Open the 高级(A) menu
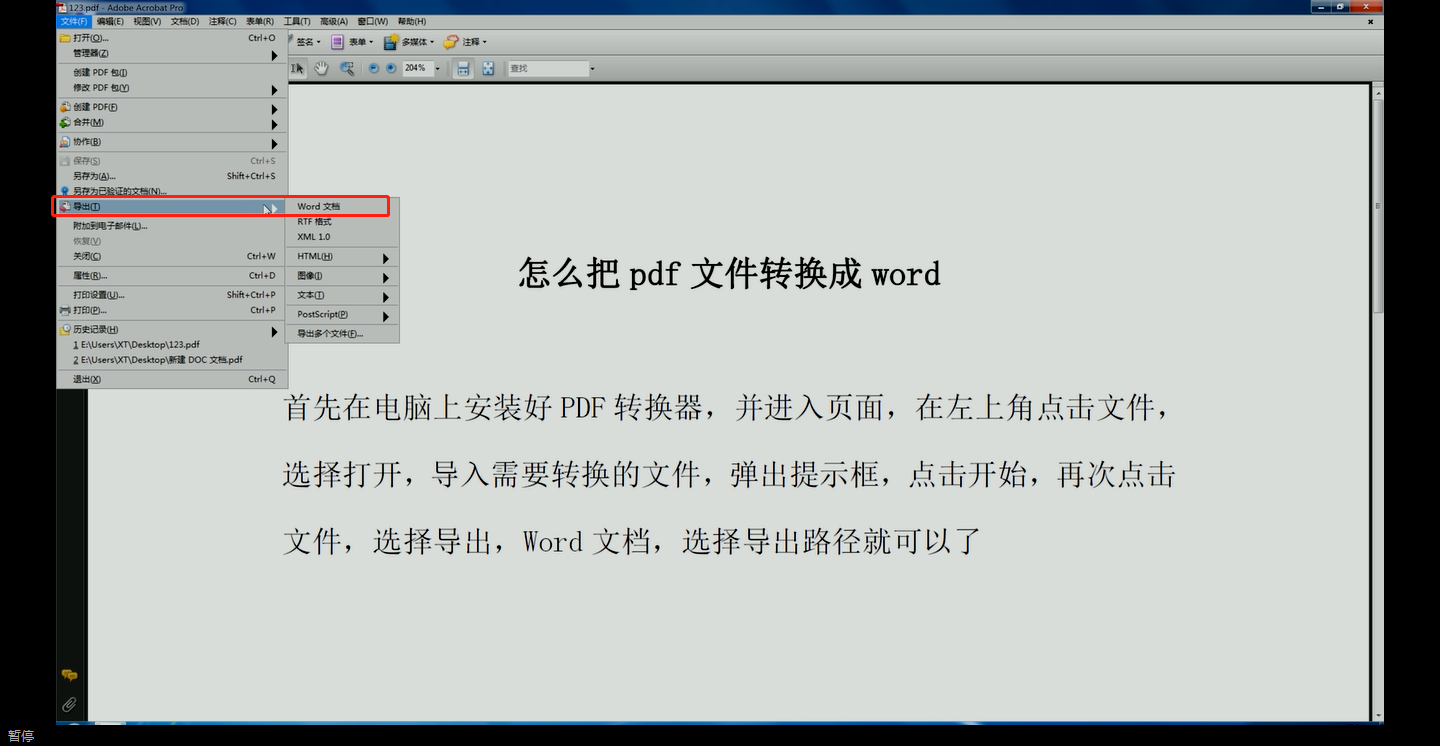Screen dimensions: 1440x746 tap(333, 21)
